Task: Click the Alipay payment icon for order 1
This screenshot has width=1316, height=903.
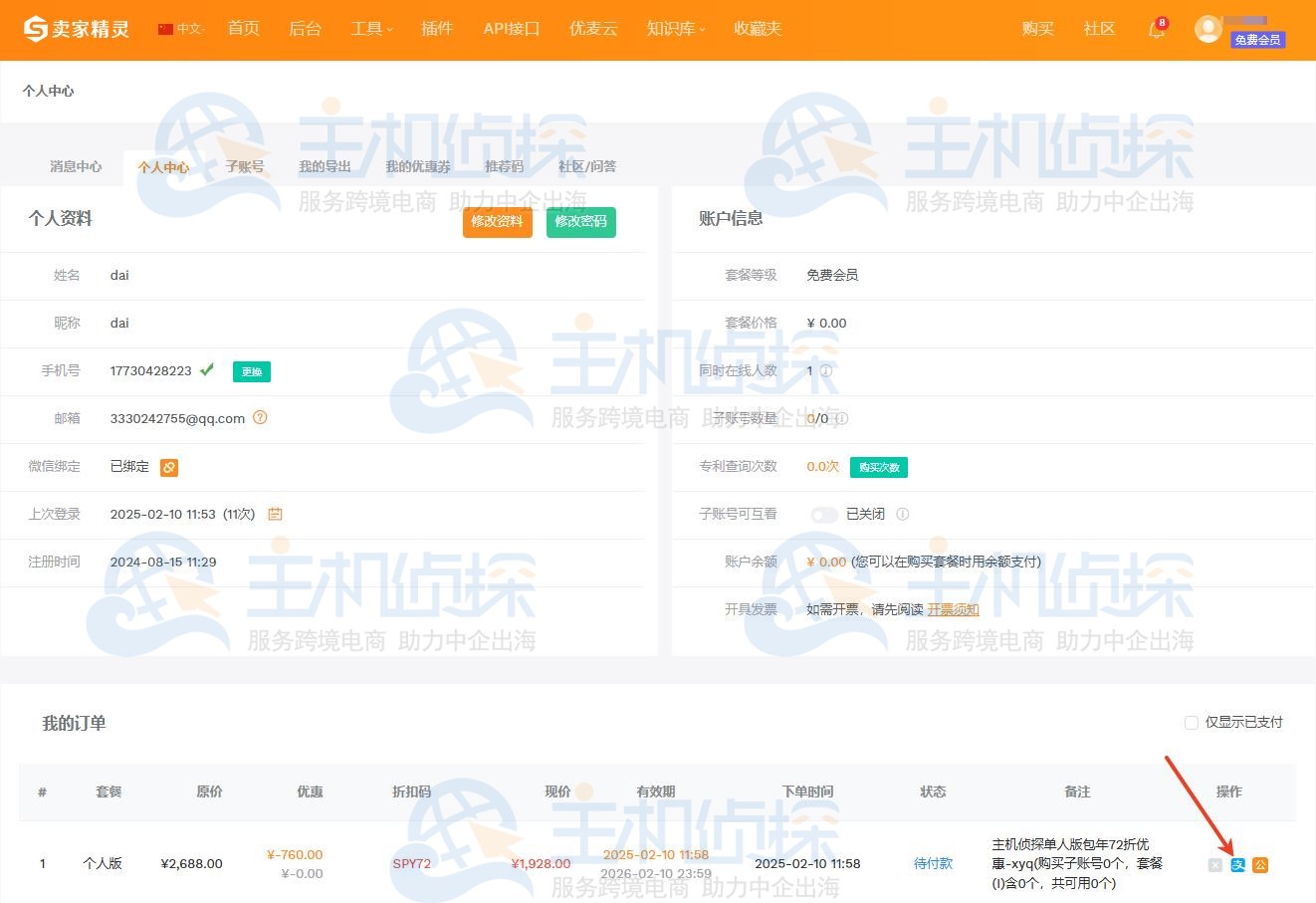Action: [x=1236, y=865]
